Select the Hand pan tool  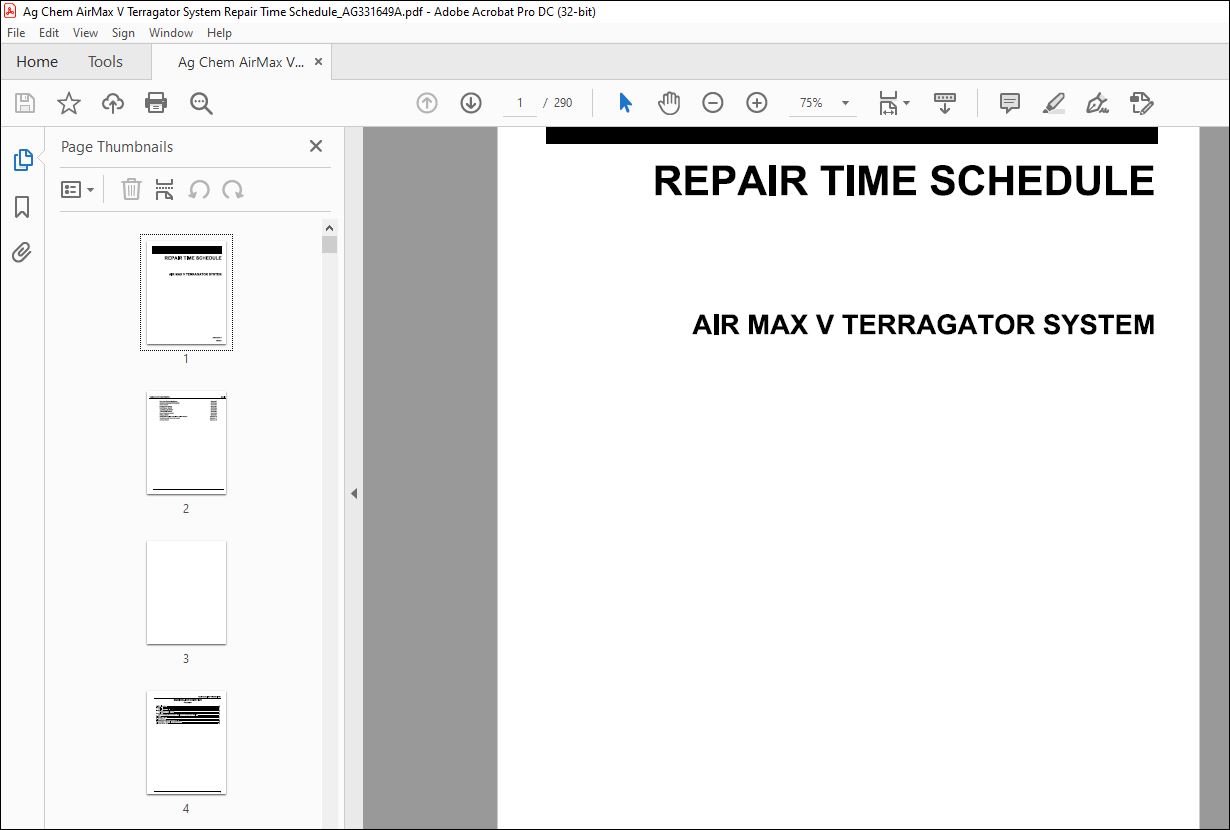click(x=668, y=103)
